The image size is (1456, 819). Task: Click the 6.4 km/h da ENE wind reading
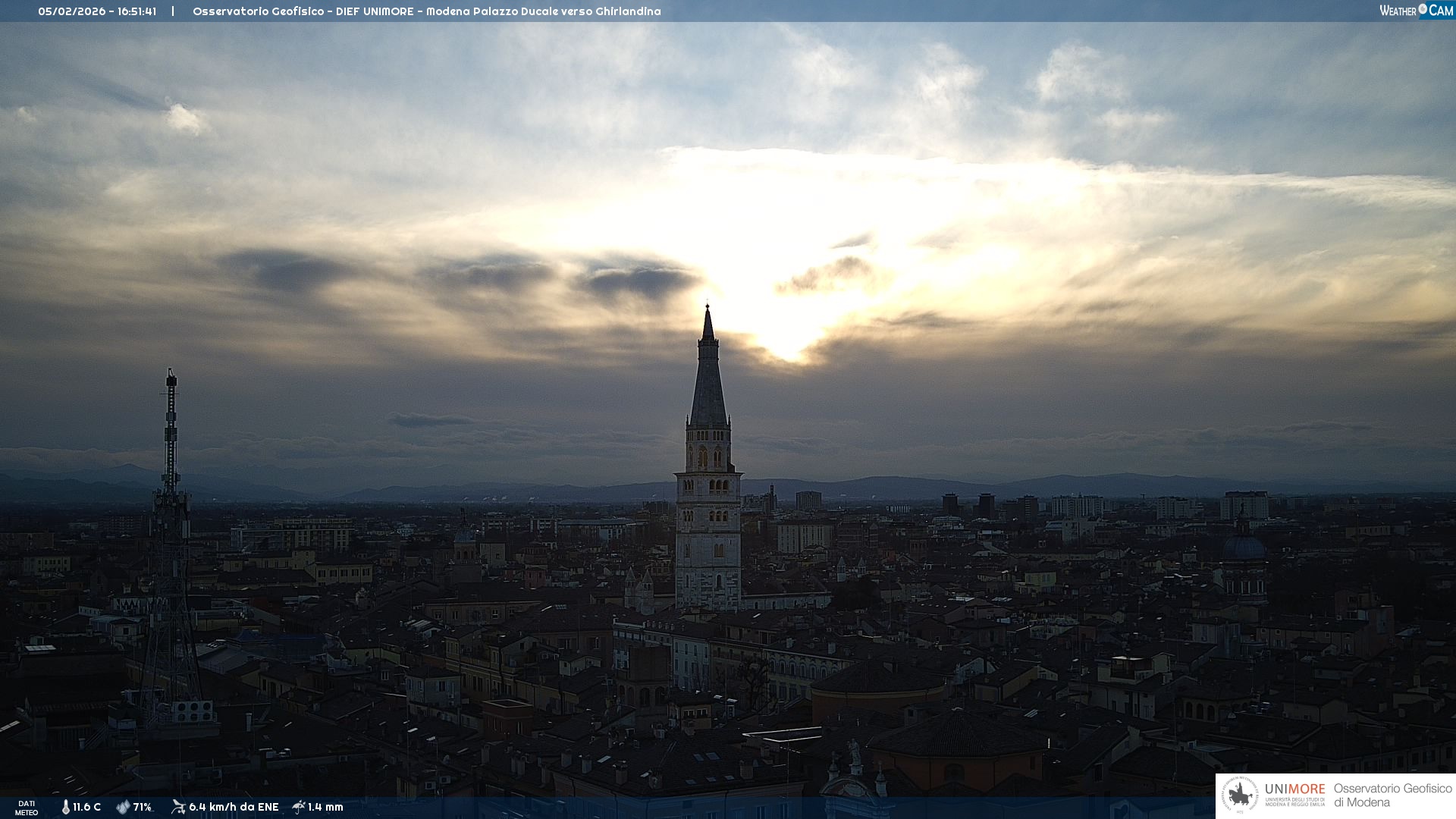click(234, 807)
